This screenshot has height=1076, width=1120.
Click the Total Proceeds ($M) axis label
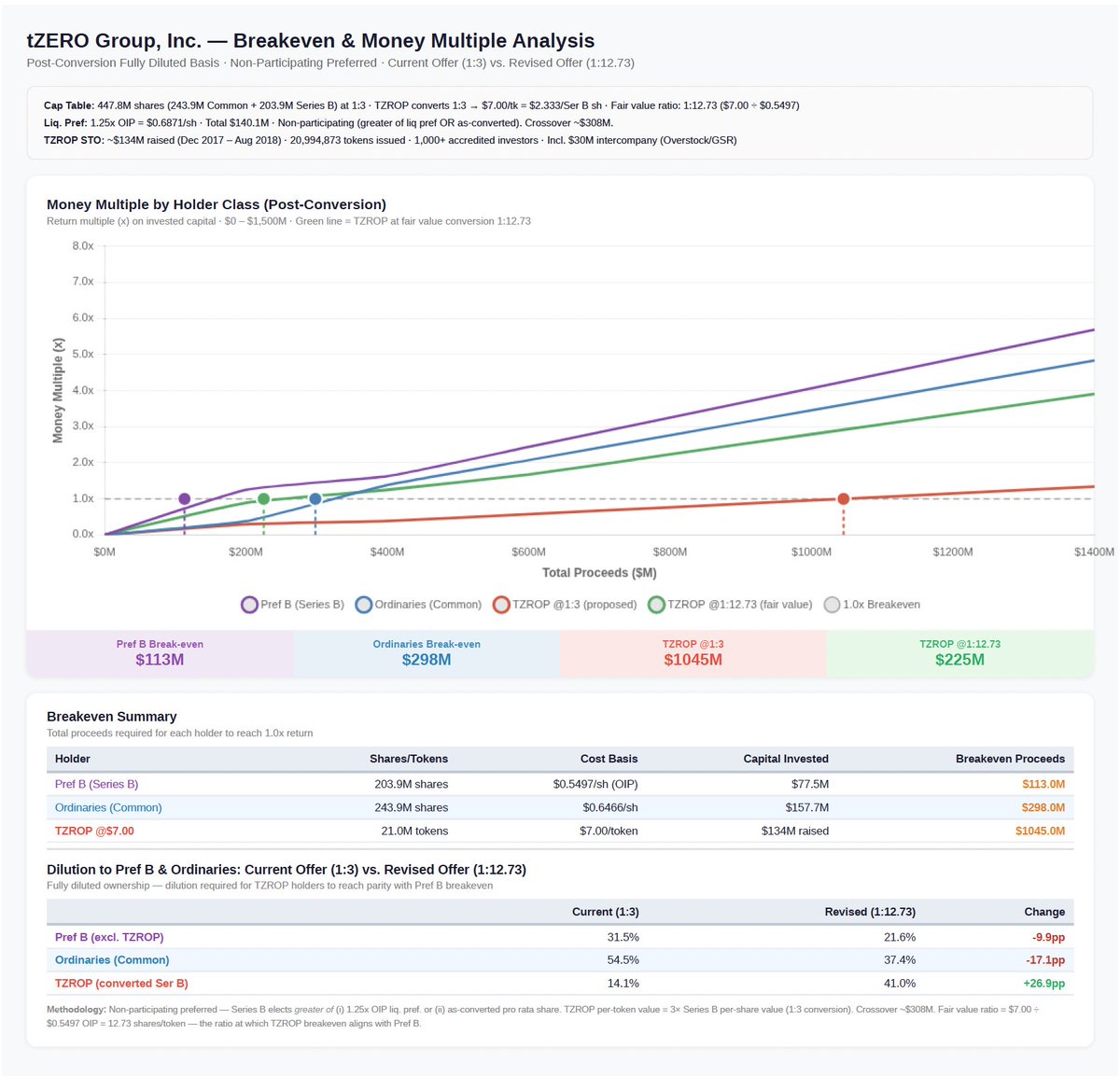[599, 572]
